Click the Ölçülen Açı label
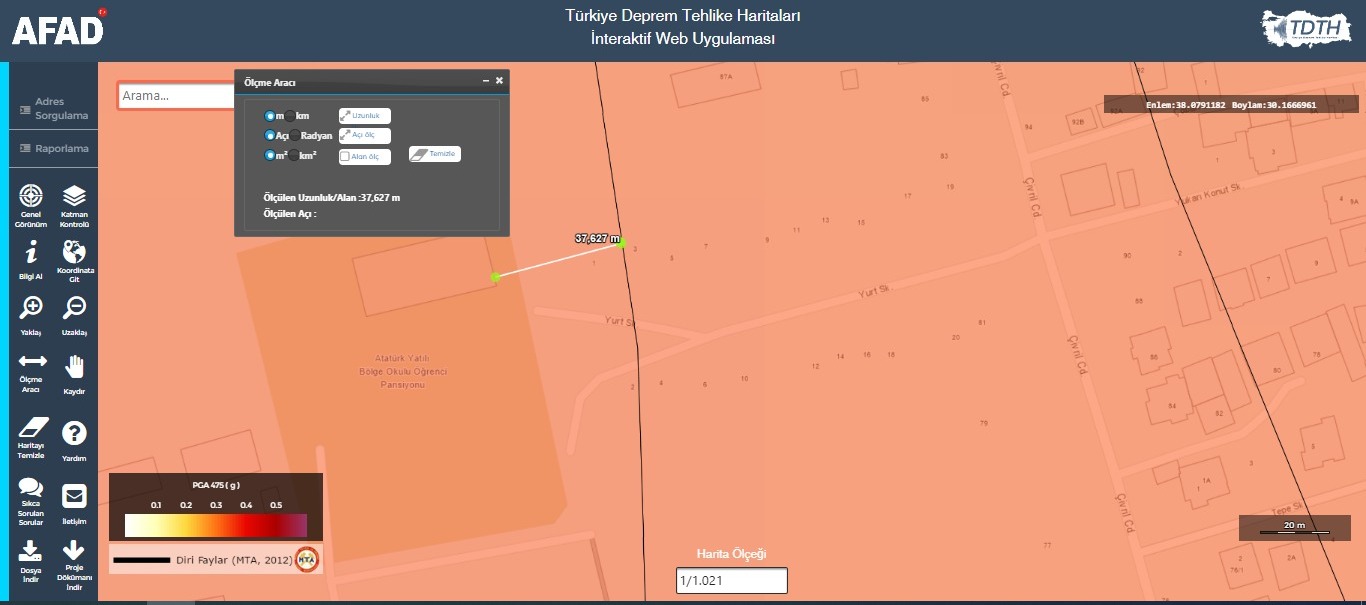The height and width of the screenshot is (605, 1366). pos(290,214)
